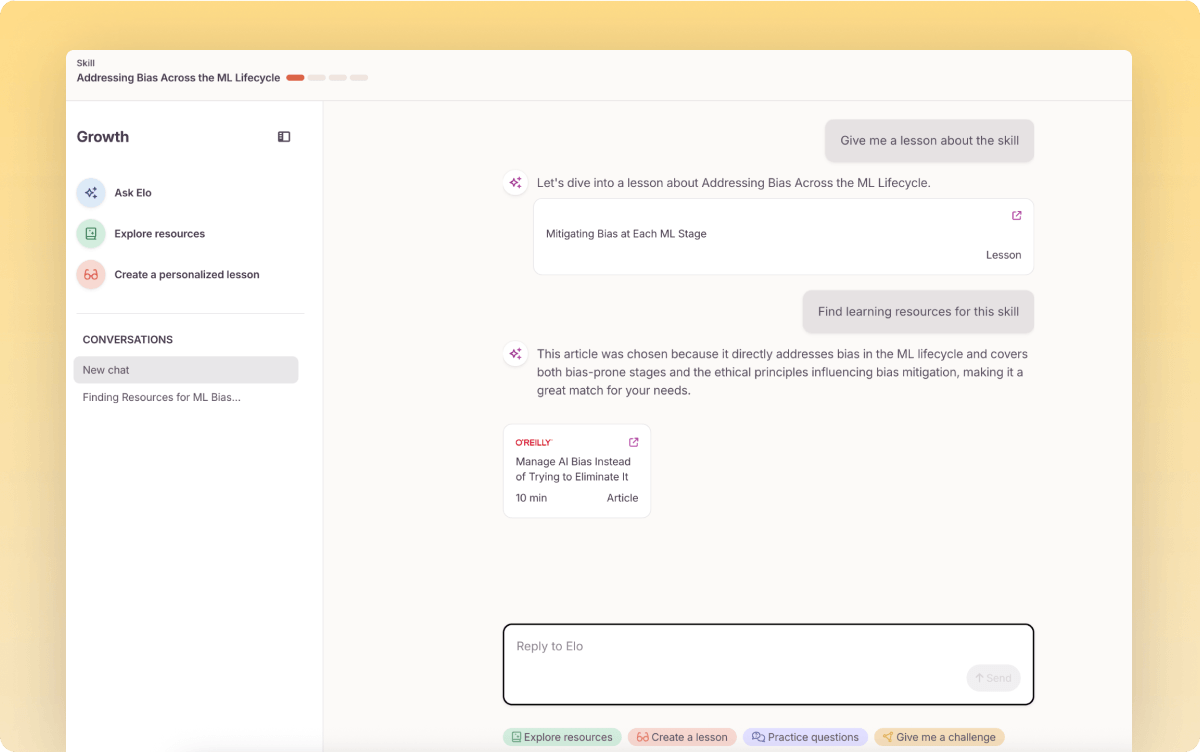Select Create a personalized lesson in sidebar
The height and width of the screenshot is (752, 1200).
(187, 275)
